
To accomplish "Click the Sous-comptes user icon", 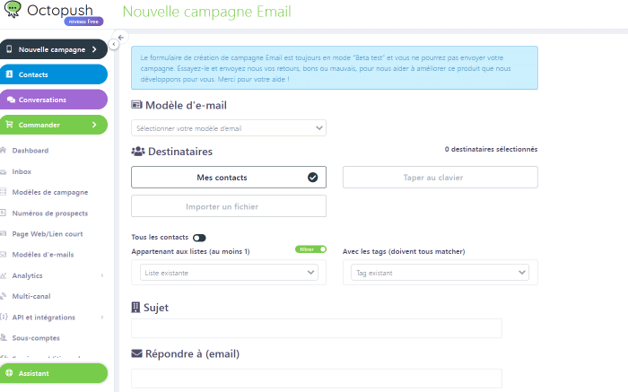I will tap(3, 338).
